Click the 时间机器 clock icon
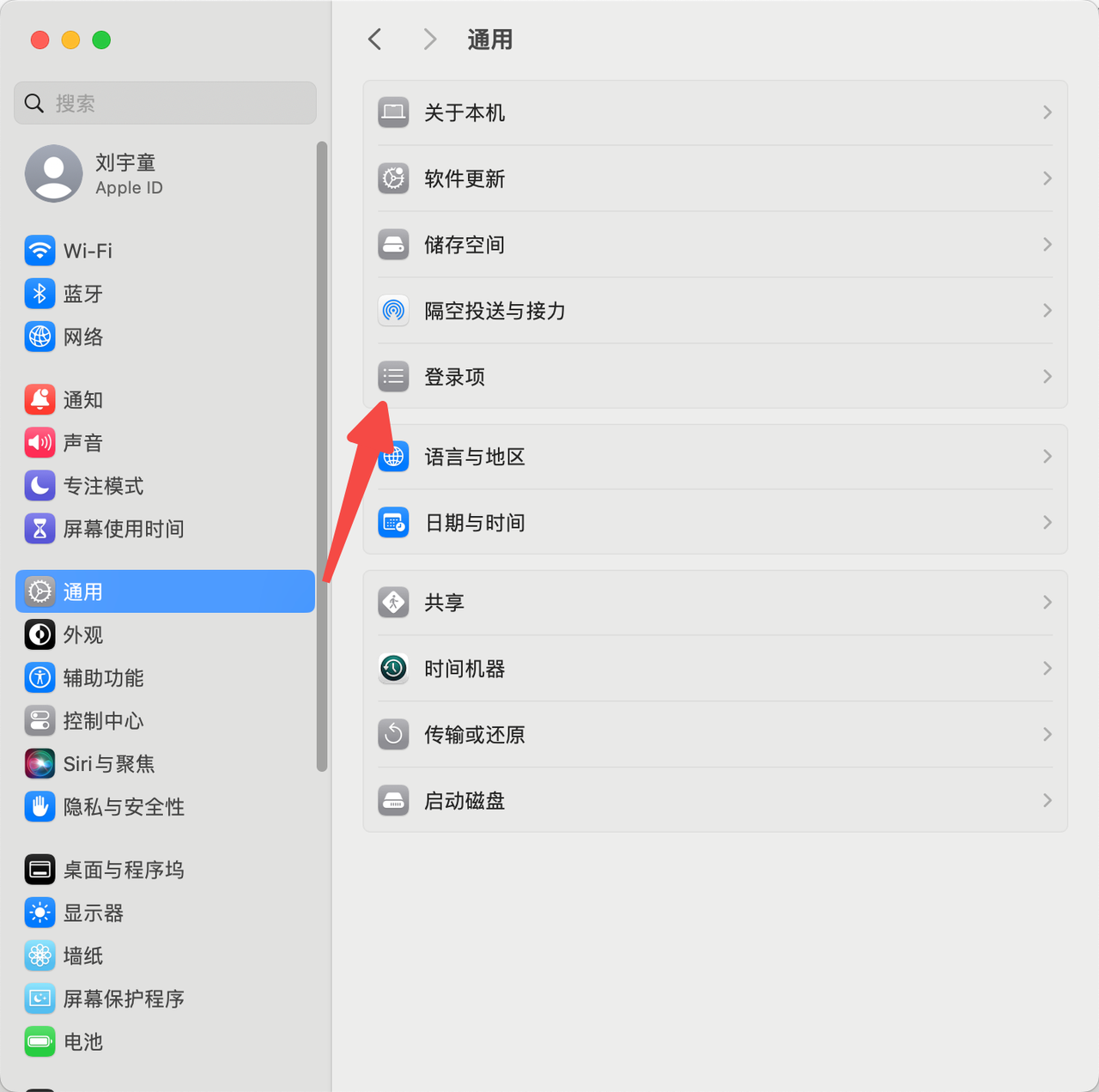Viewport: 1099px width, 1092px height. click(x=393, y=668)
